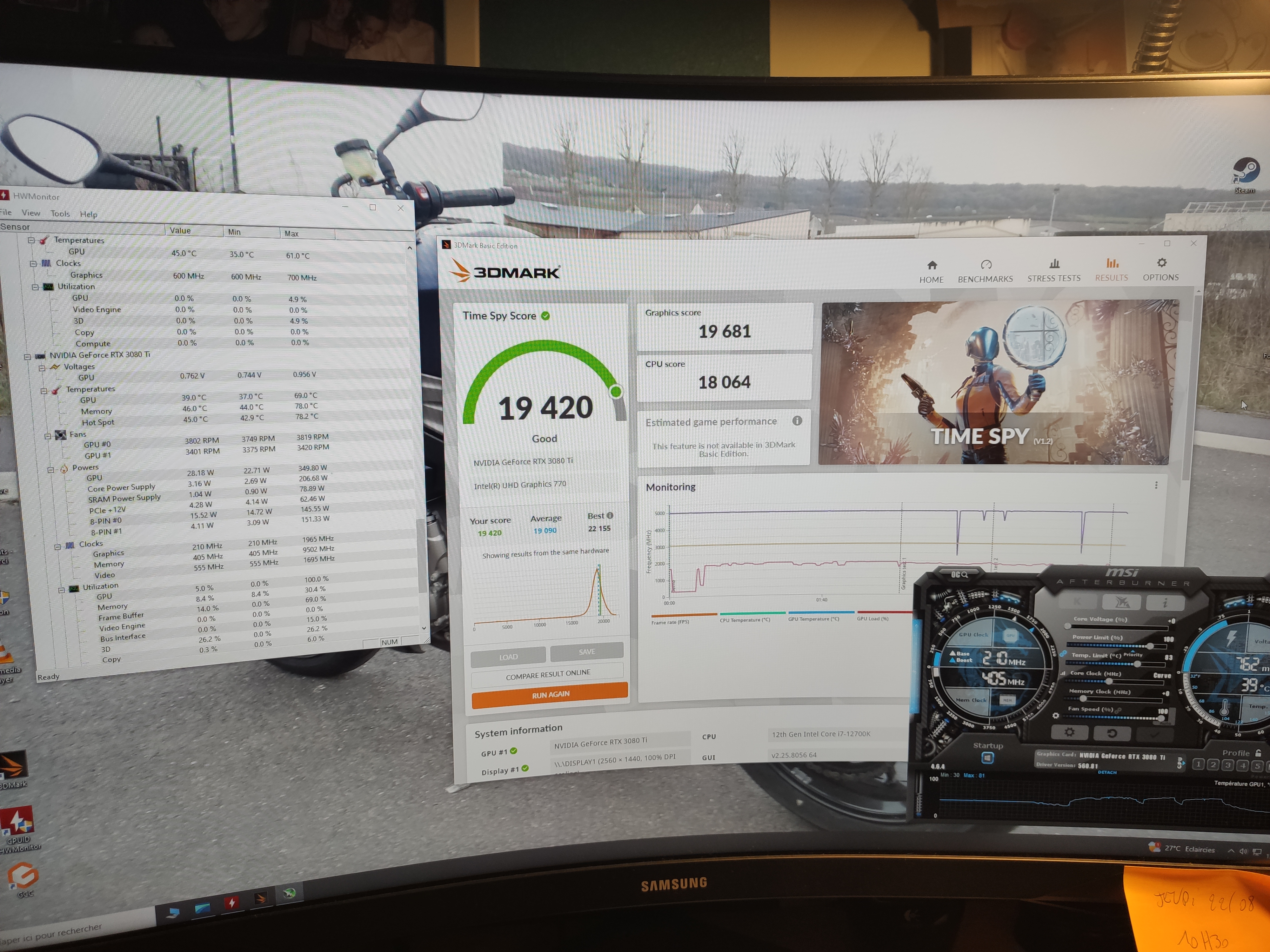Click info icon beside Estimated game performance
The width and height of the screenshot is (1270, 952).
797,420
